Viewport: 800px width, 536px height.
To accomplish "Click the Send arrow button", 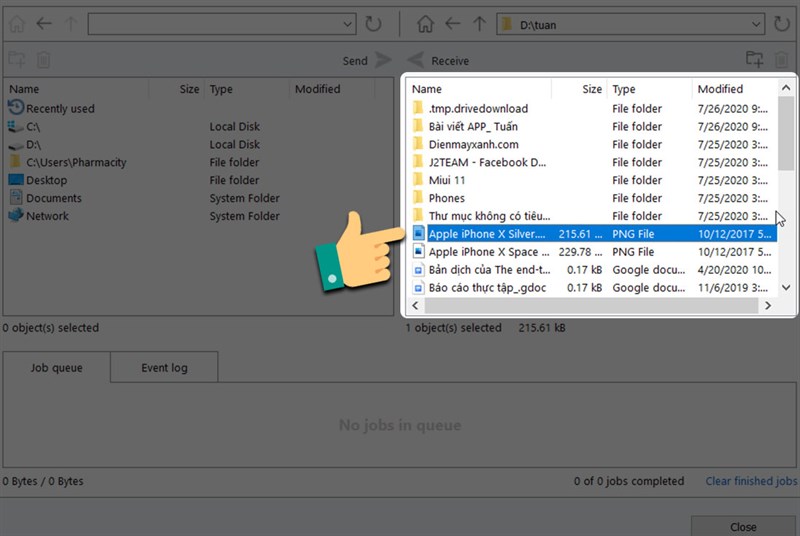I will (x=383, y=60).
